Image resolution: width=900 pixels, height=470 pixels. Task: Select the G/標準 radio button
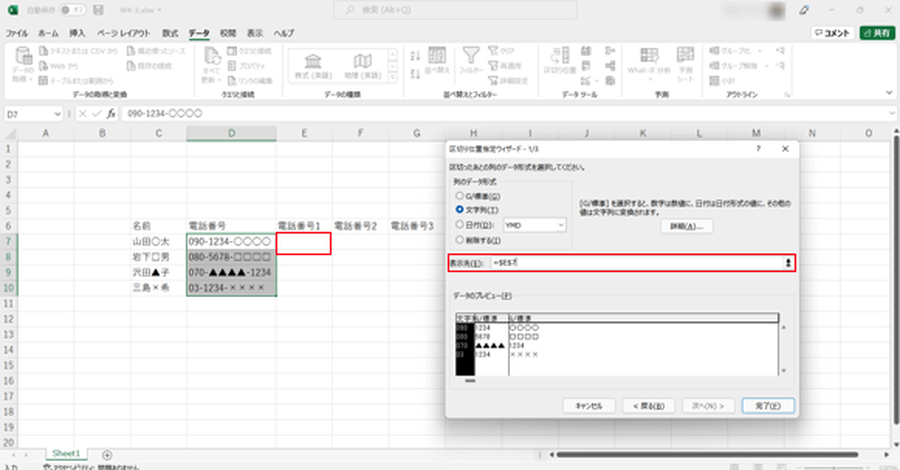(x=460, y=197)
